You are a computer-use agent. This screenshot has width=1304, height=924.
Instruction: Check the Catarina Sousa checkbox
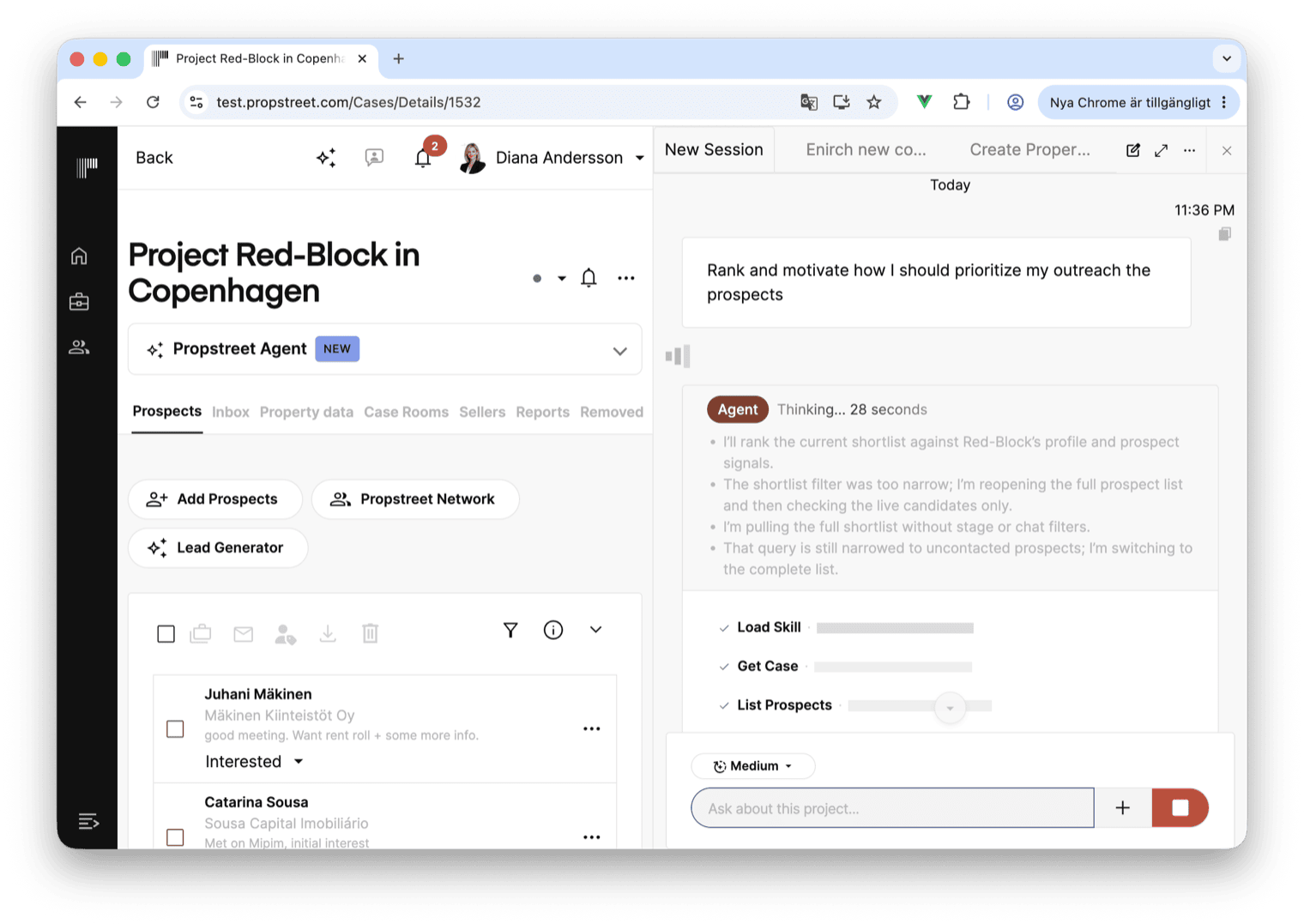175,836
